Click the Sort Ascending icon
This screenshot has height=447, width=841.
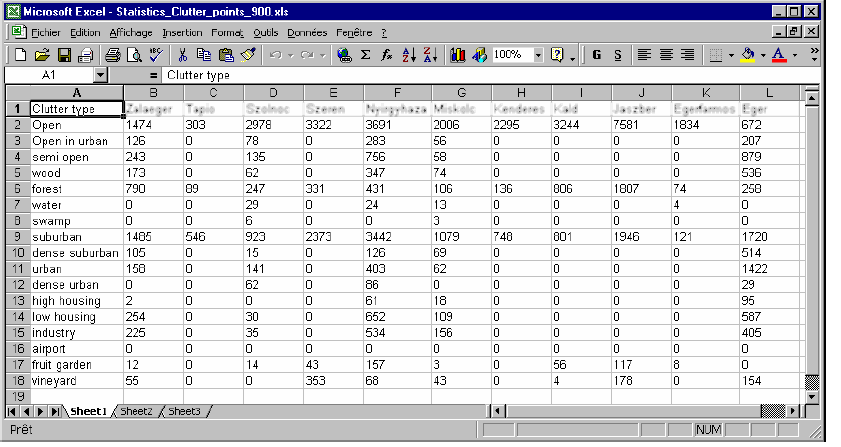pyautogui.click(x=410, y=54)
